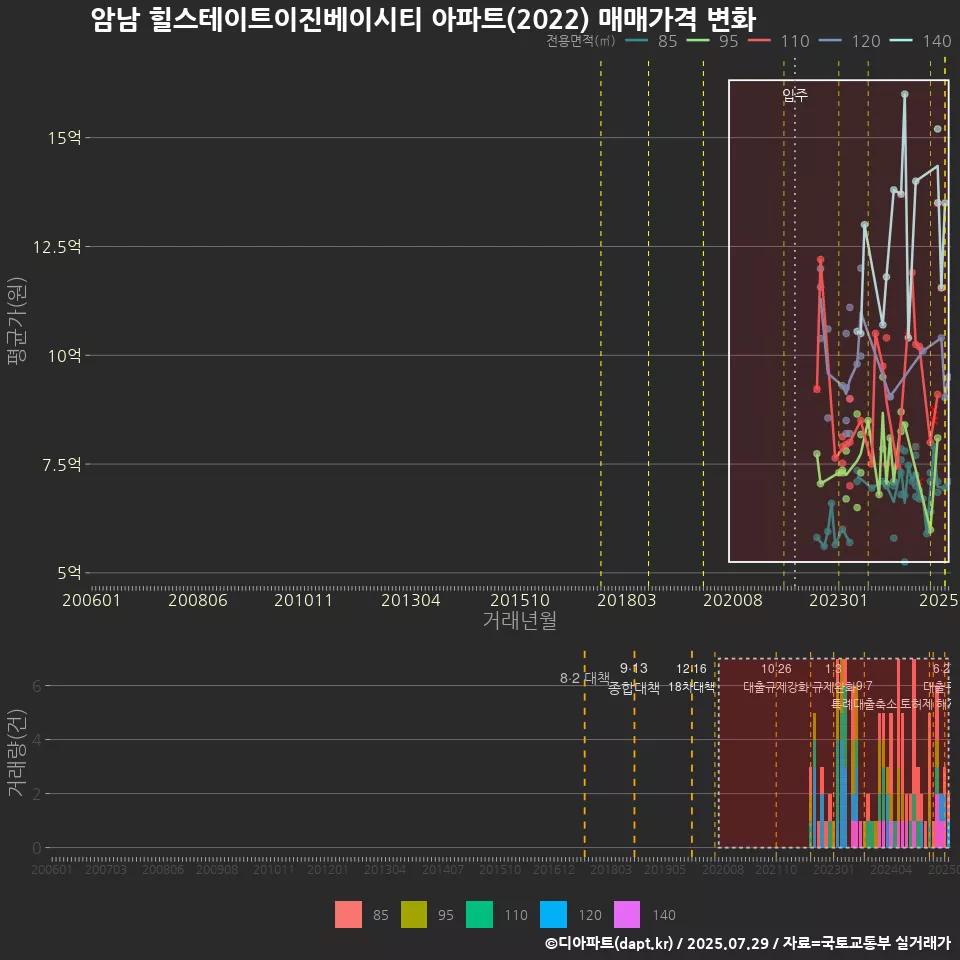Screen dimensions: 960x960
Task: Click the pink 140 swatch in bottom legend
Action: pos(627,914)
